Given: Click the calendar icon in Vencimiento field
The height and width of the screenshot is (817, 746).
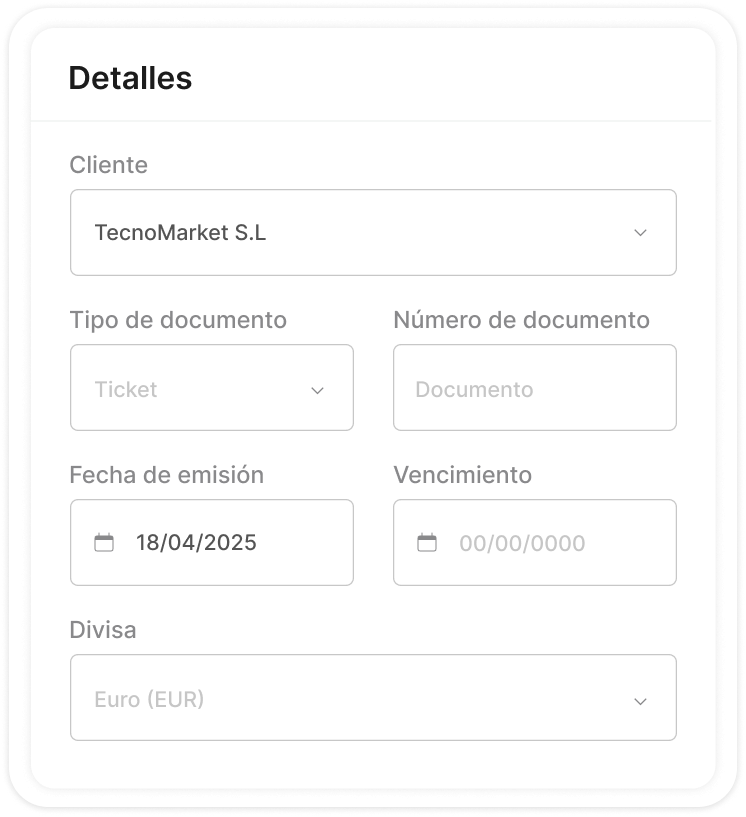Looking at the screenshot, I should [x=427, y=543].
